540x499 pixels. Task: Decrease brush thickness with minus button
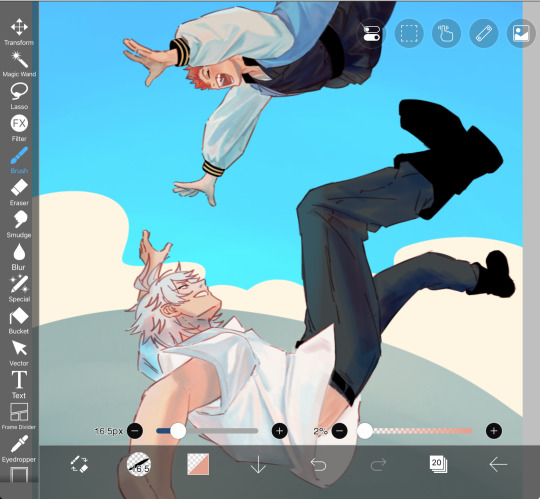(x=135, y=431)
